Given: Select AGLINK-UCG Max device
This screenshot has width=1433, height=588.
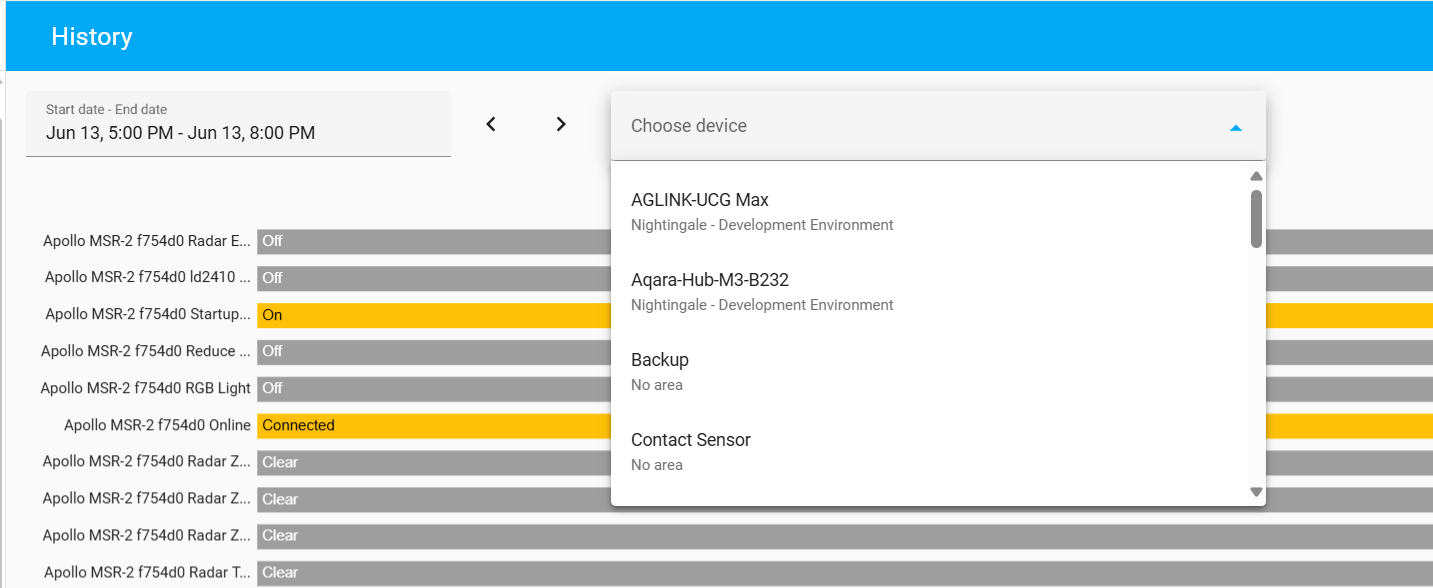Looking at the screenshot, I should point(930,211).
